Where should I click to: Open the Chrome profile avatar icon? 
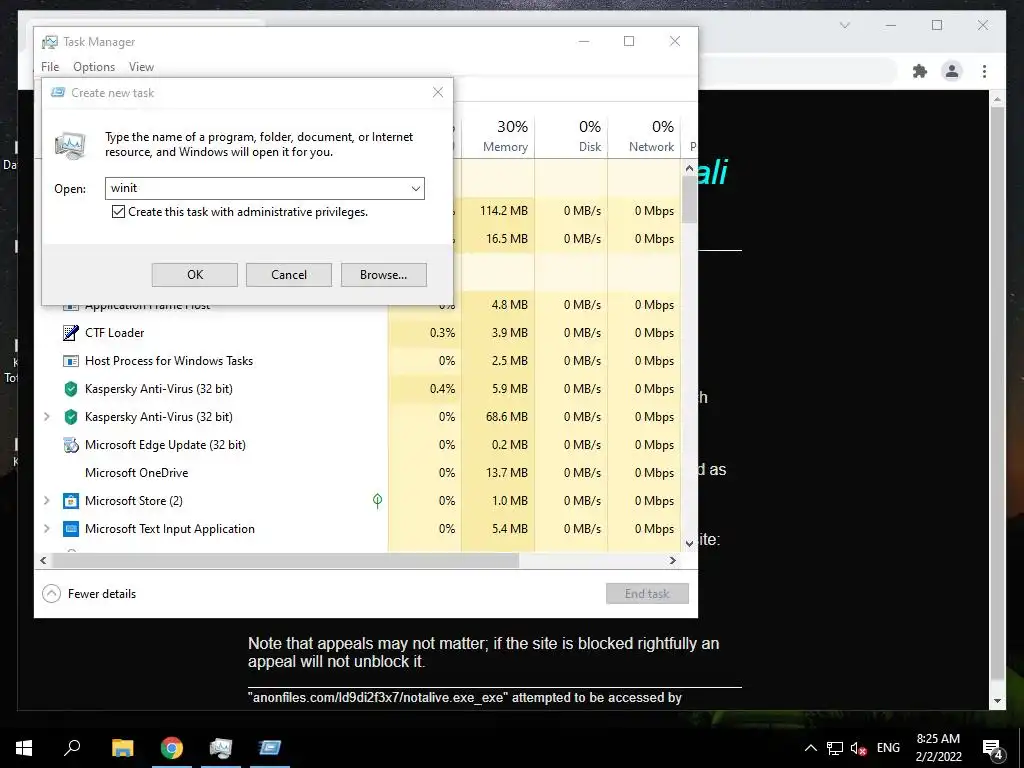pos(952,71)
